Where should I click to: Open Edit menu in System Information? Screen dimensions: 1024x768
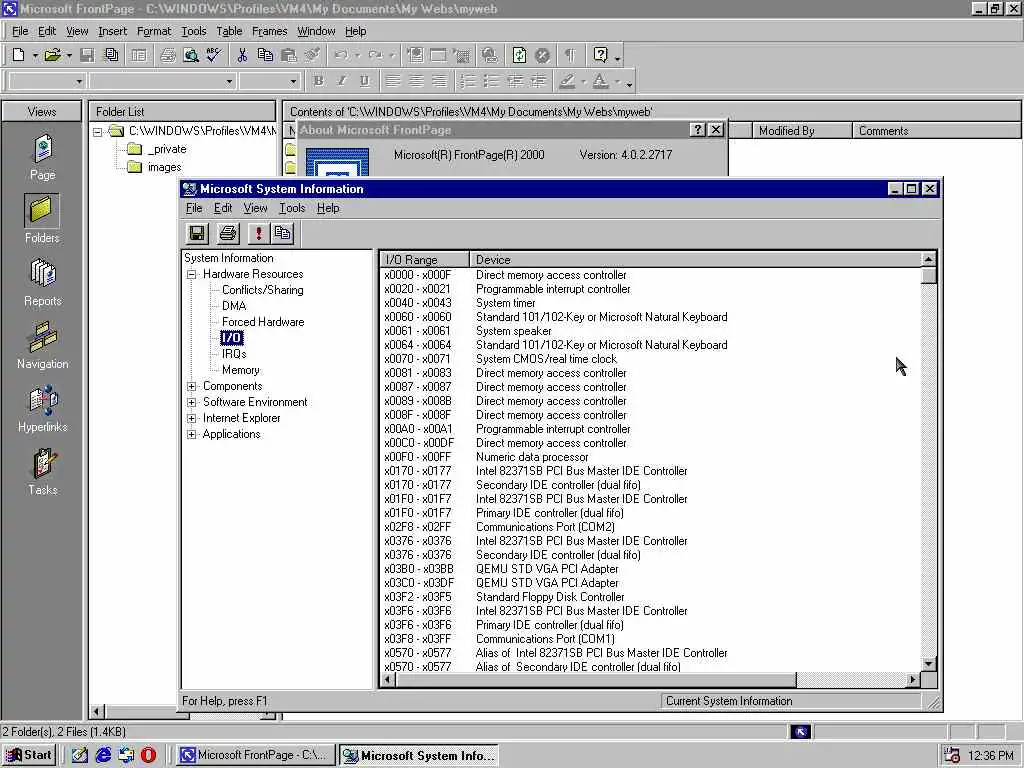(223, 208)
